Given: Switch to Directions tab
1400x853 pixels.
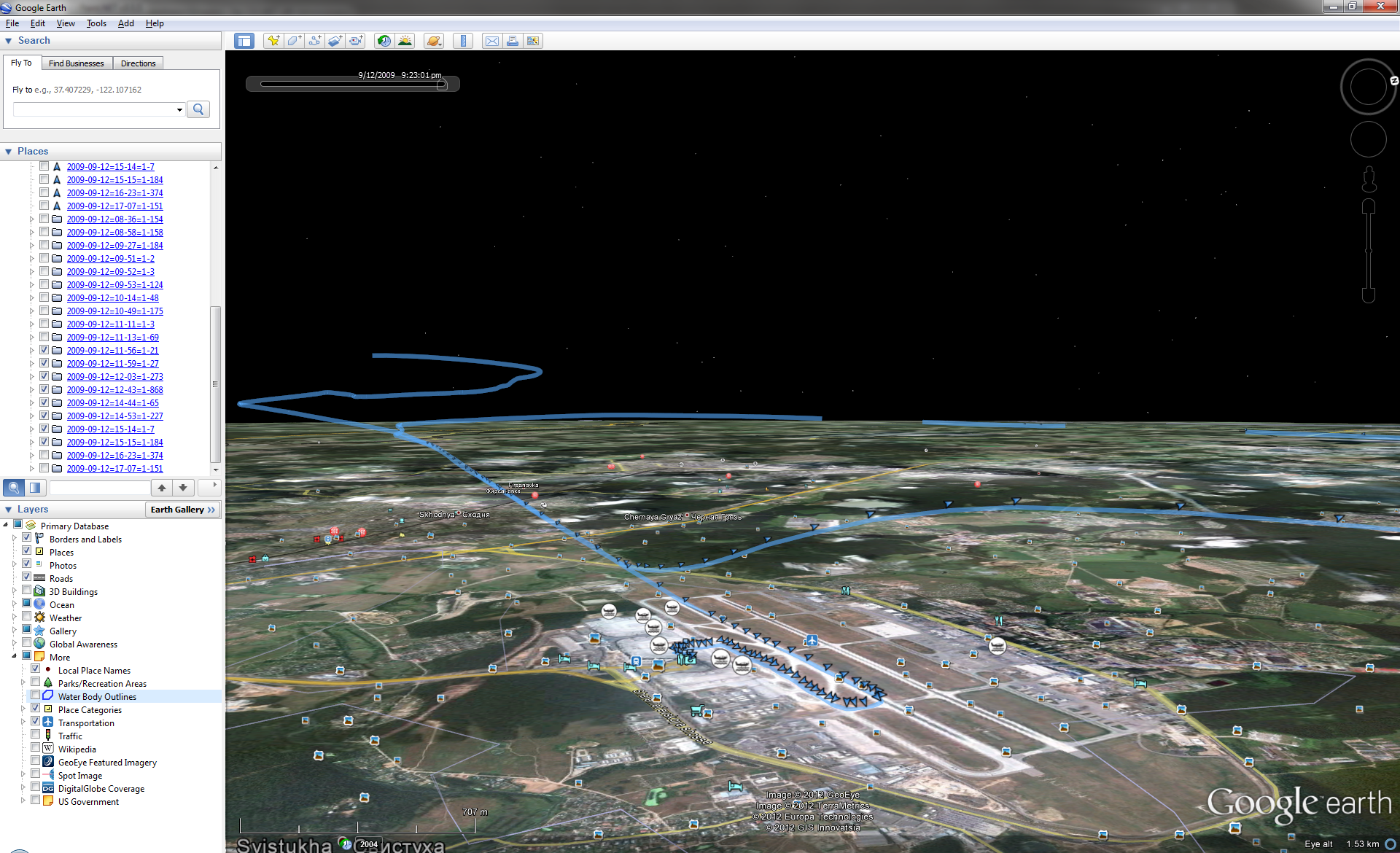Looking at the screenshot, I should click(x=138, y=63).
